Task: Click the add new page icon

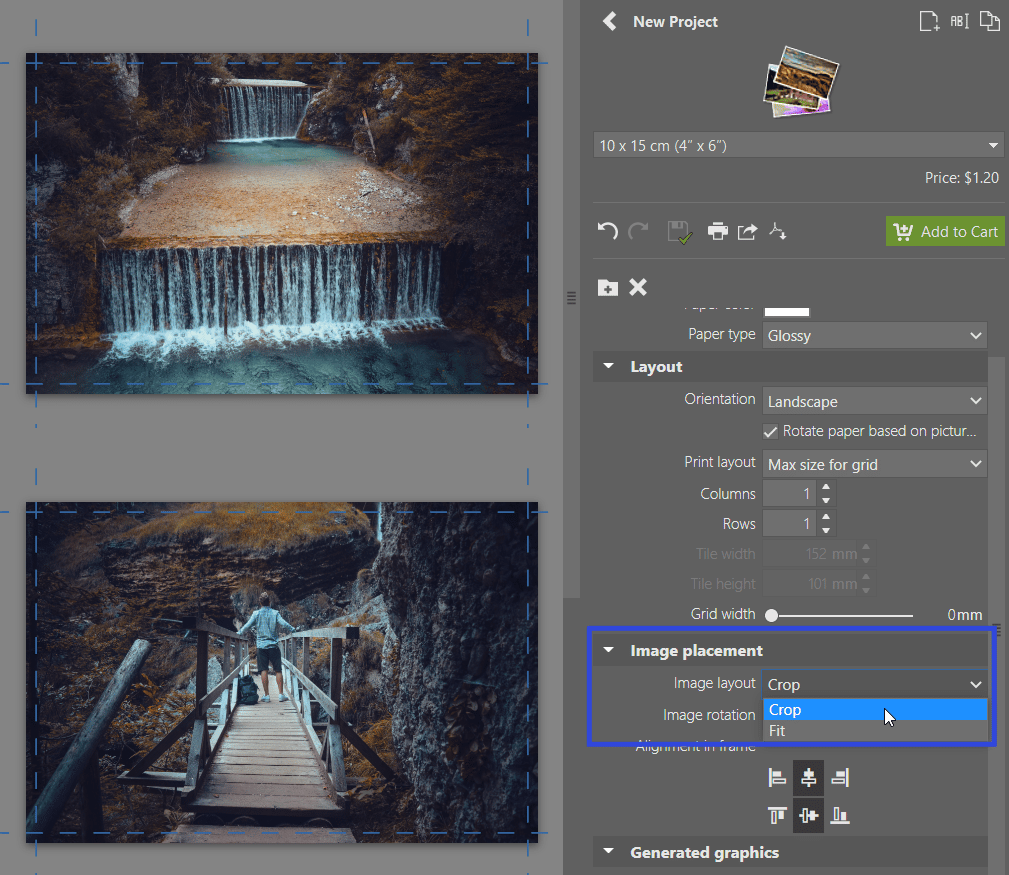Action: point(929,21)
